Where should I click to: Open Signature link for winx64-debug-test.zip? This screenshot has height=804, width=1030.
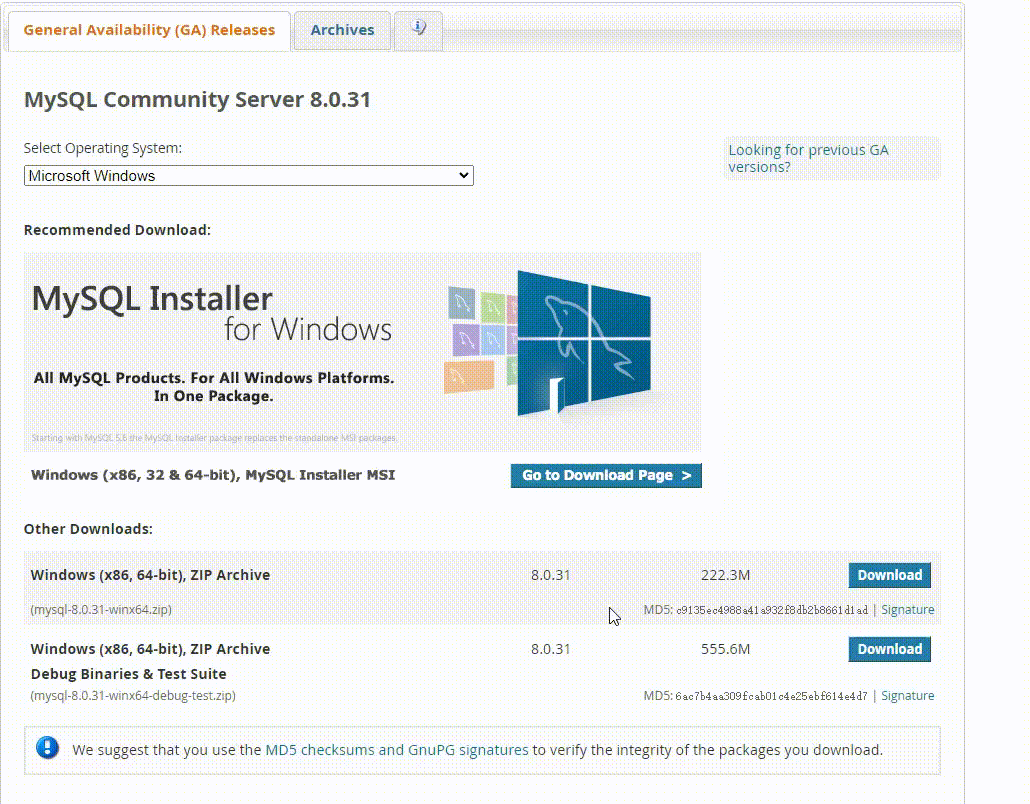click(907, 696)
